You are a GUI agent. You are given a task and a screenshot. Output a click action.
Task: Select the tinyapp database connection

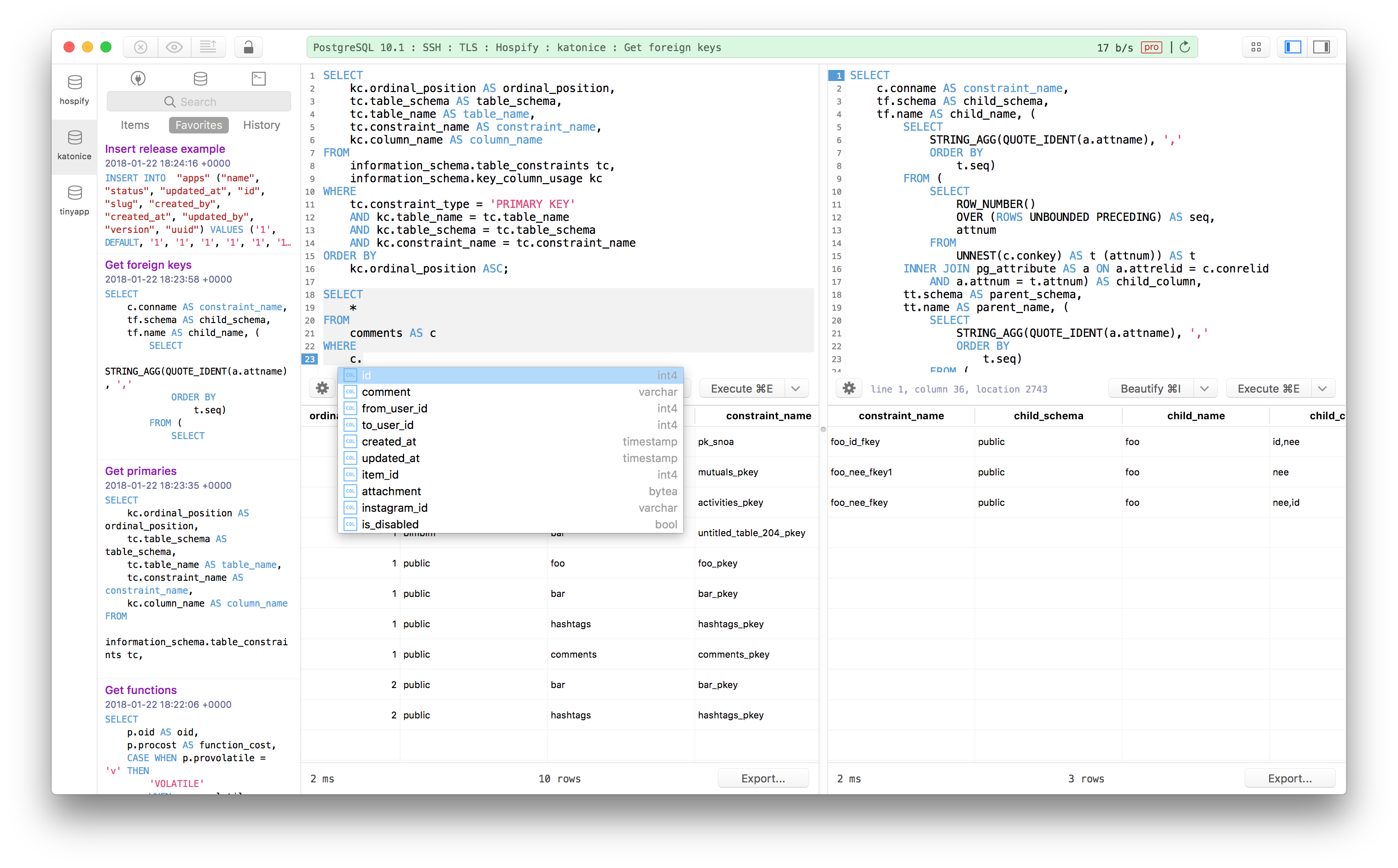[74, 200]
